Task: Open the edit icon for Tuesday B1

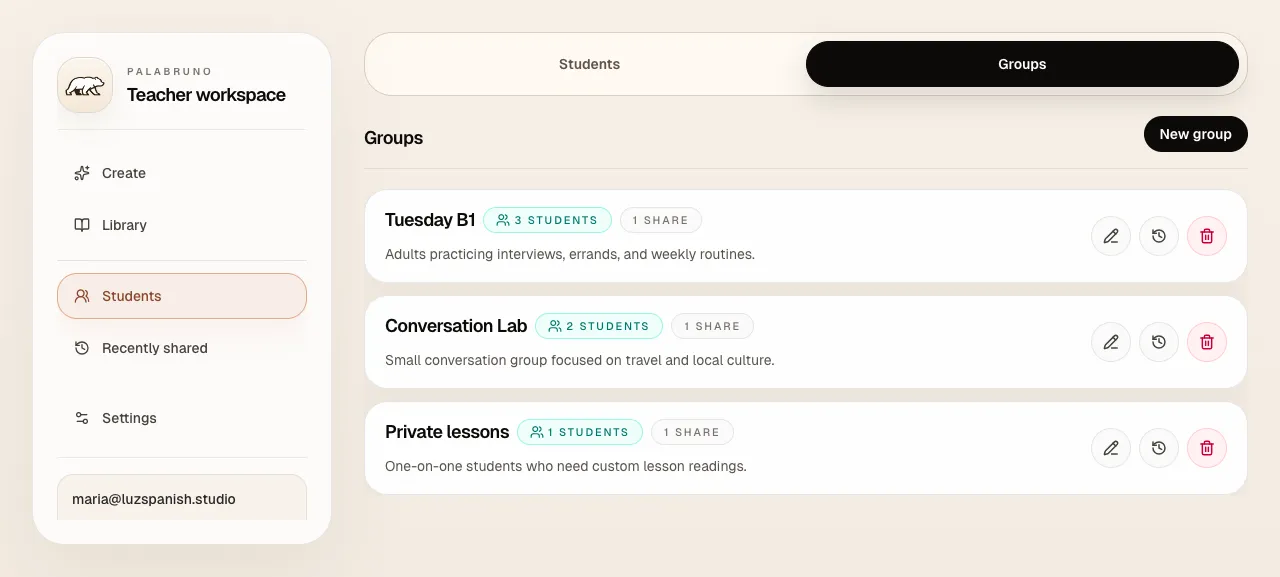Action: click(1110, 236)
